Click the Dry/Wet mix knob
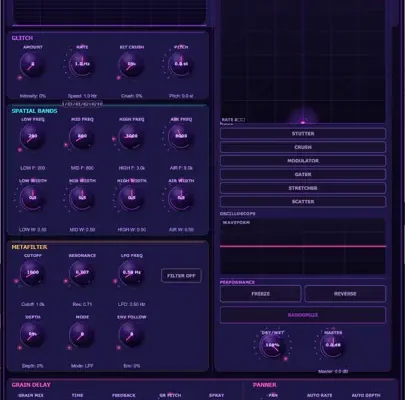The image size is (405, 400). [272, 346]
